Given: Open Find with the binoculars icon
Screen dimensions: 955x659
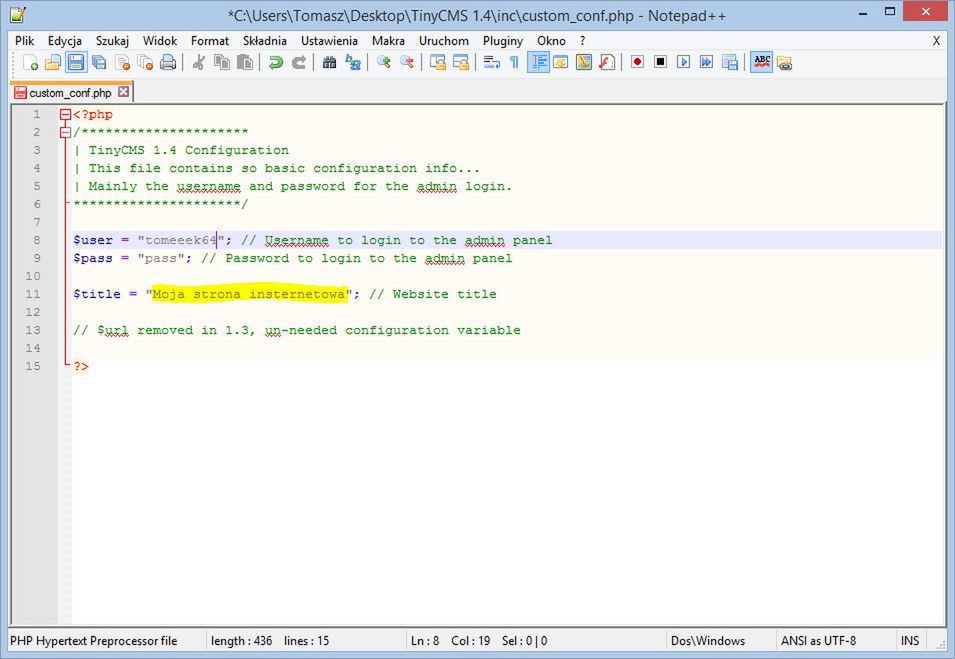Looking at the screenshot, I should tap(329, 62).
